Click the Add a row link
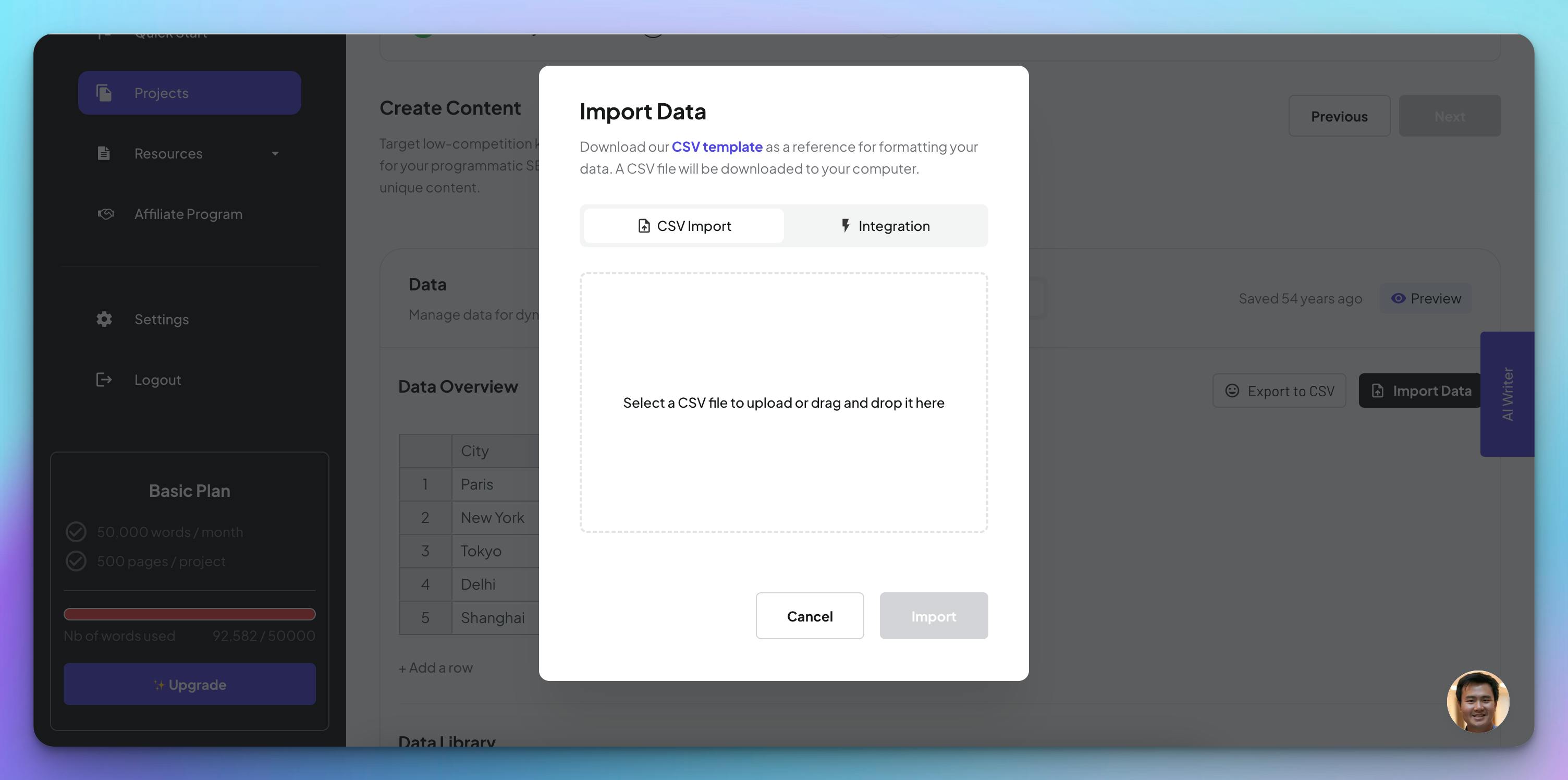1568x780 pixels. tap(435, 666)
